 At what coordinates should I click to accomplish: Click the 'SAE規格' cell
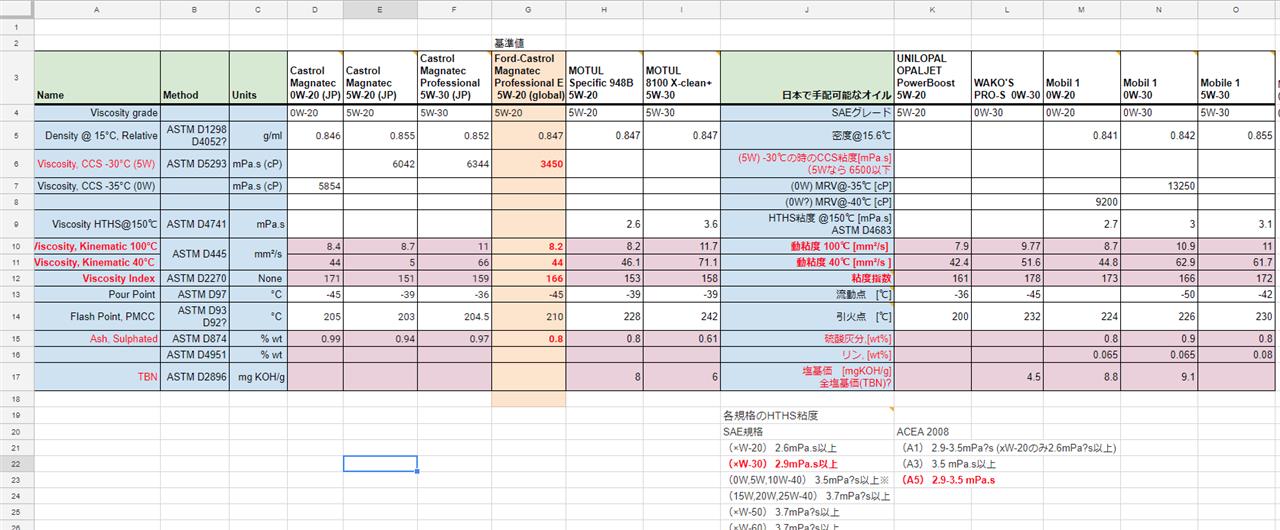(806, 431)
